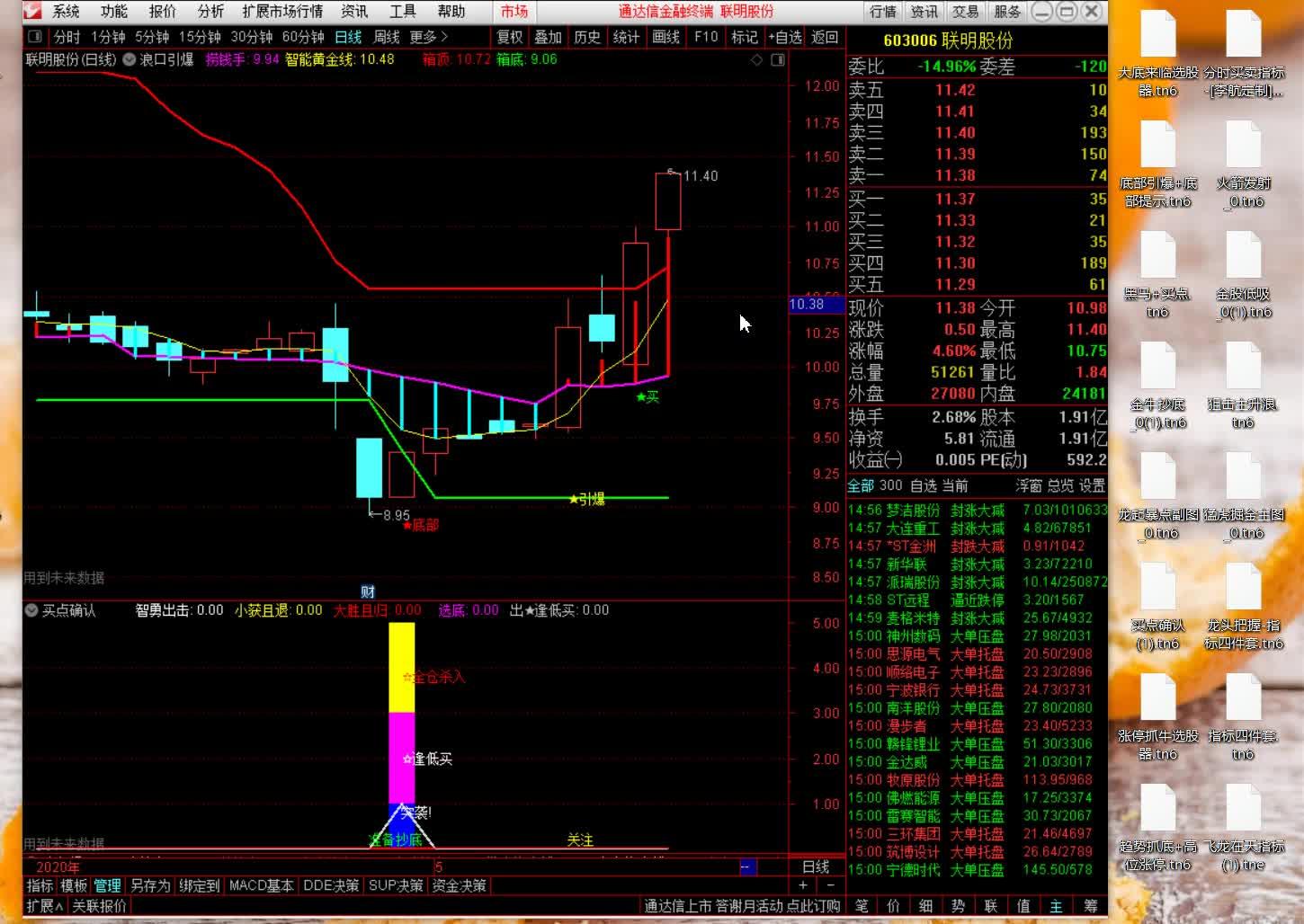This screenshot has width=1304, height=924.
Task: Click the 复权 toolbar button
Action: (x=510, y=37)
